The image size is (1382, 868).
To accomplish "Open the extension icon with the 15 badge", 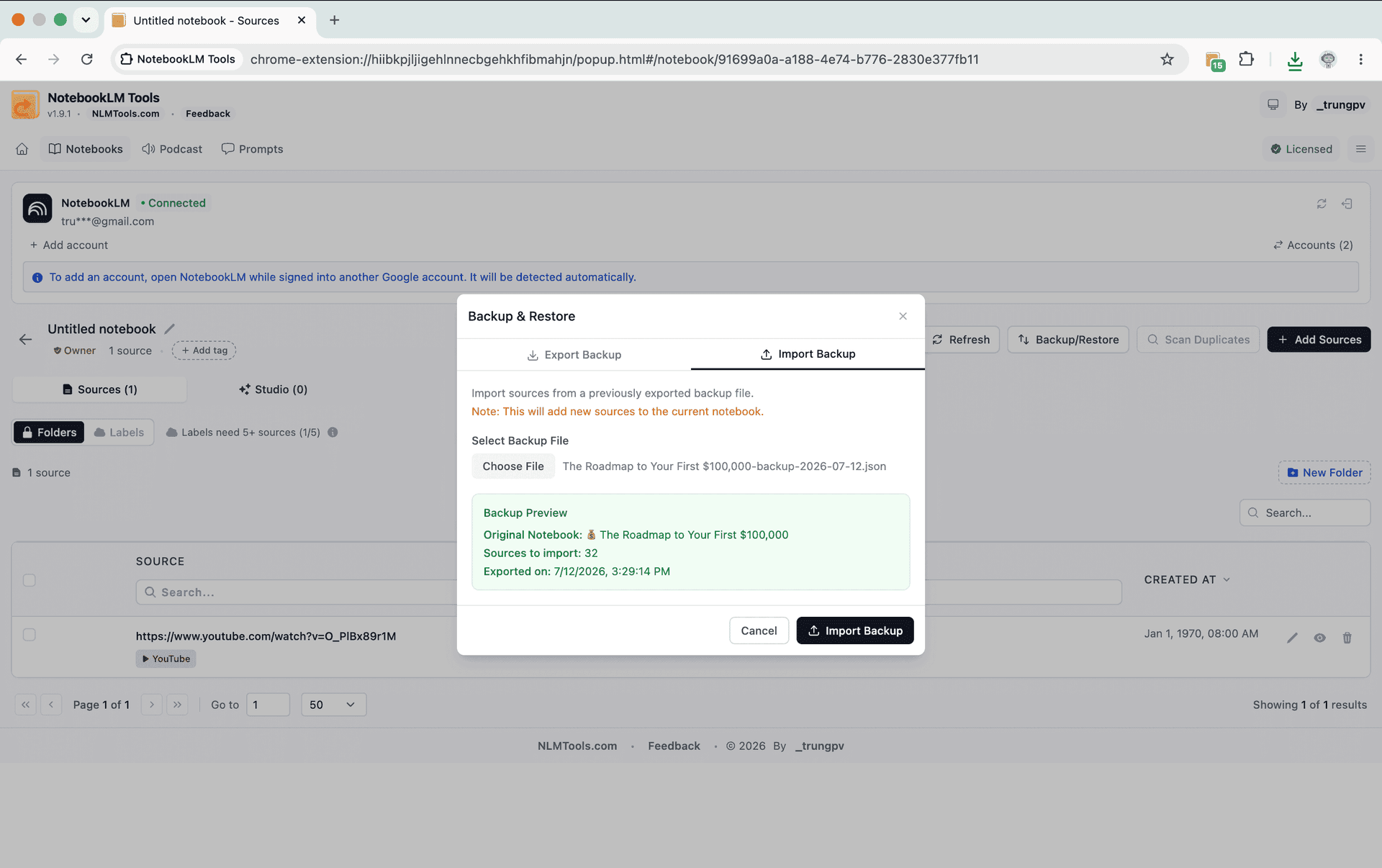I will click(x=1214, y=60).
